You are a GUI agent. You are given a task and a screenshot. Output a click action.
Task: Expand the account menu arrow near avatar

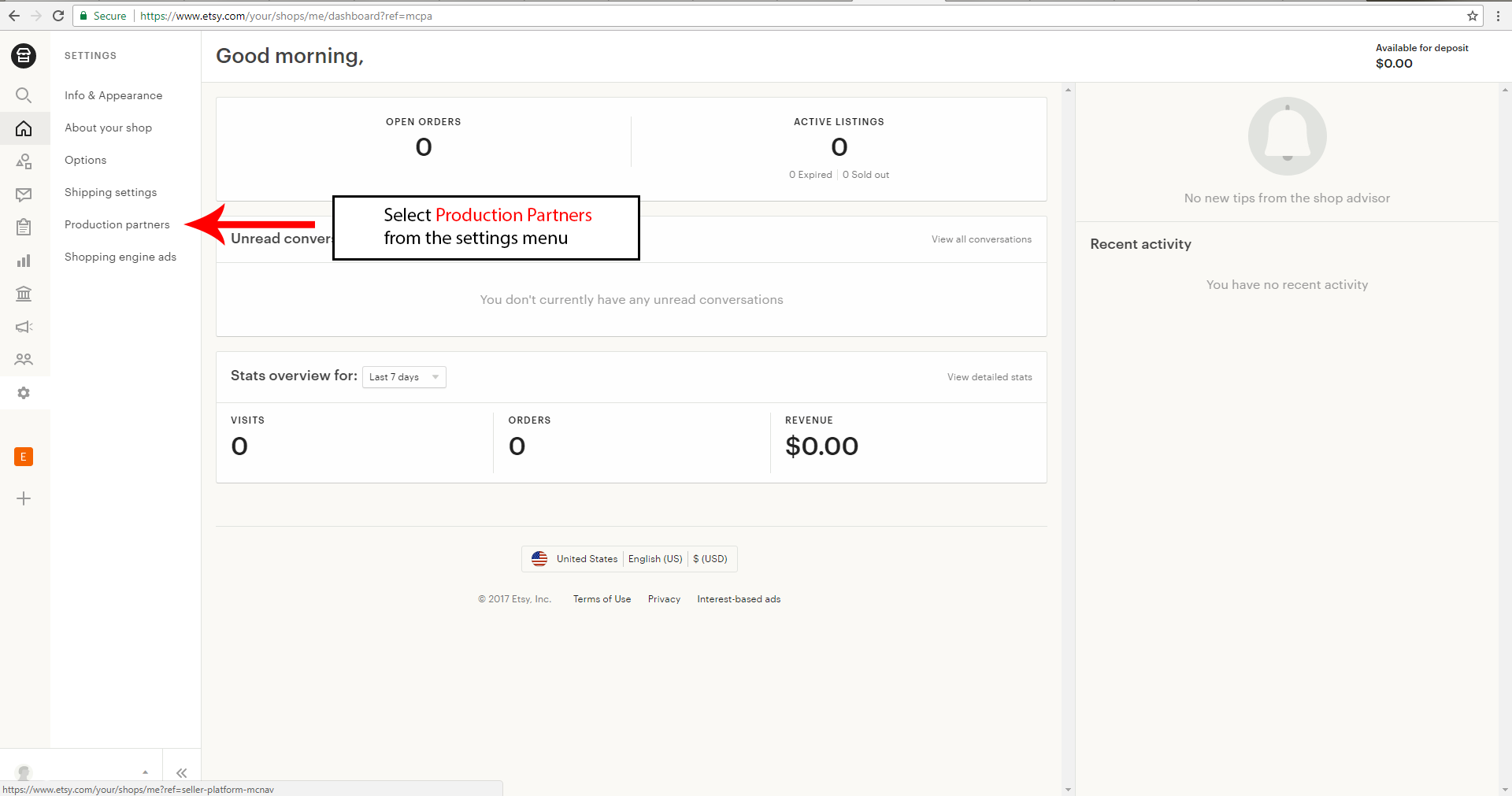click(145, 772)
